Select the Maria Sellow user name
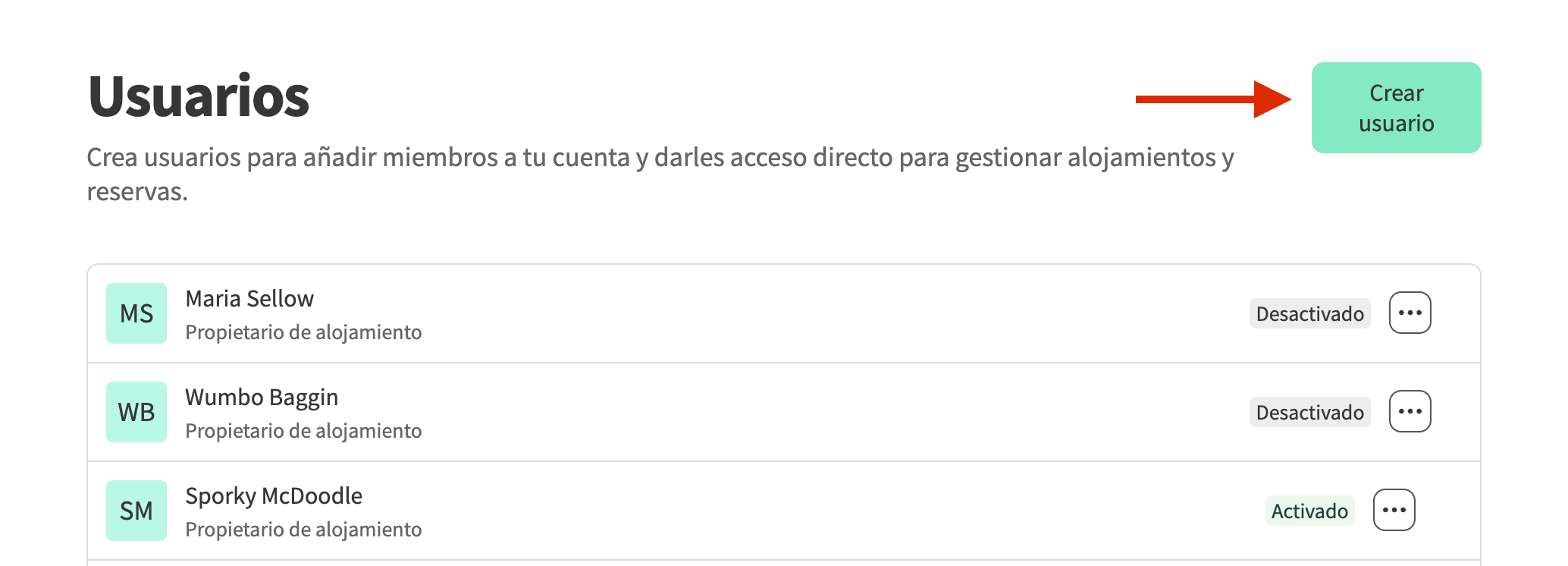Viewport: 1568px width, 566px height. coord(249,299)
